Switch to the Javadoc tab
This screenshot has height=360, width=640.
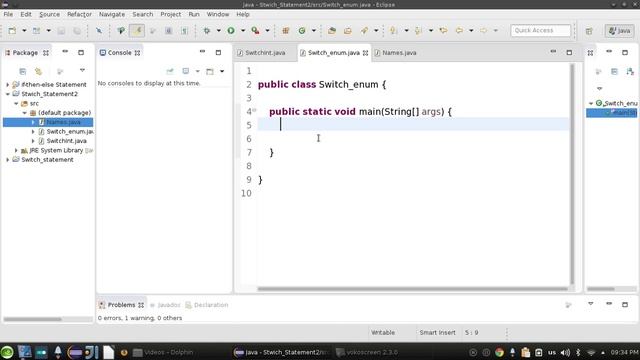[x=165, y=305]
